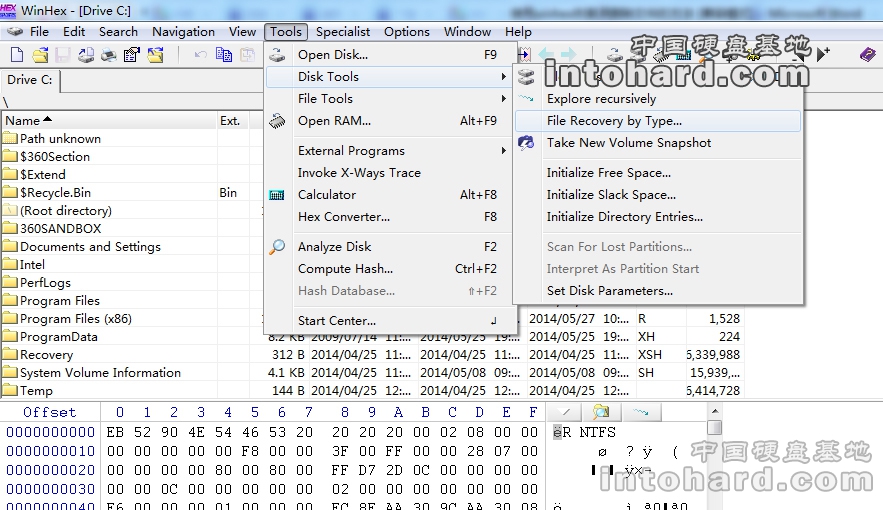Viewport: 883px width, 510px height.
Task: Select the Drive C: tab
Action: coord(30,80)
